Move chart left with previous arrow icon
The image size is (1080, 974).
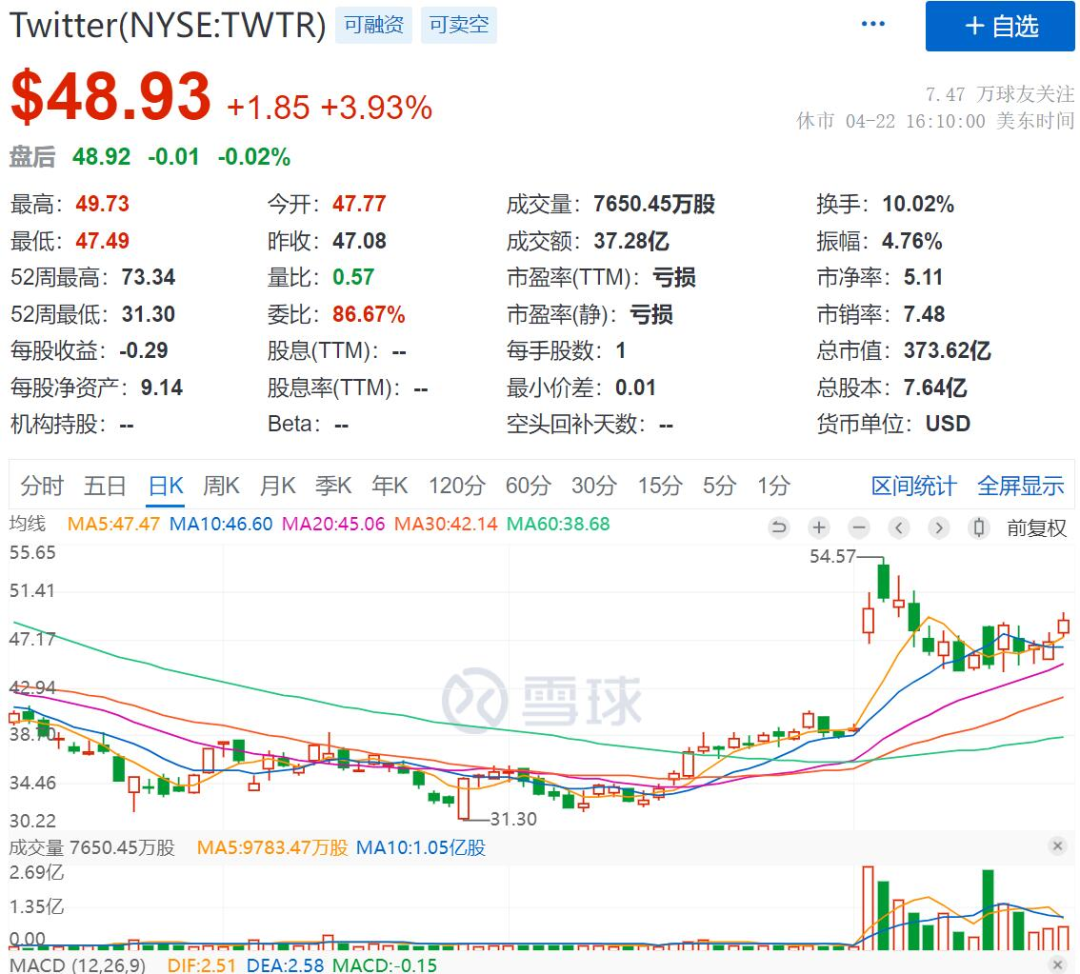(x=899, y=528)
